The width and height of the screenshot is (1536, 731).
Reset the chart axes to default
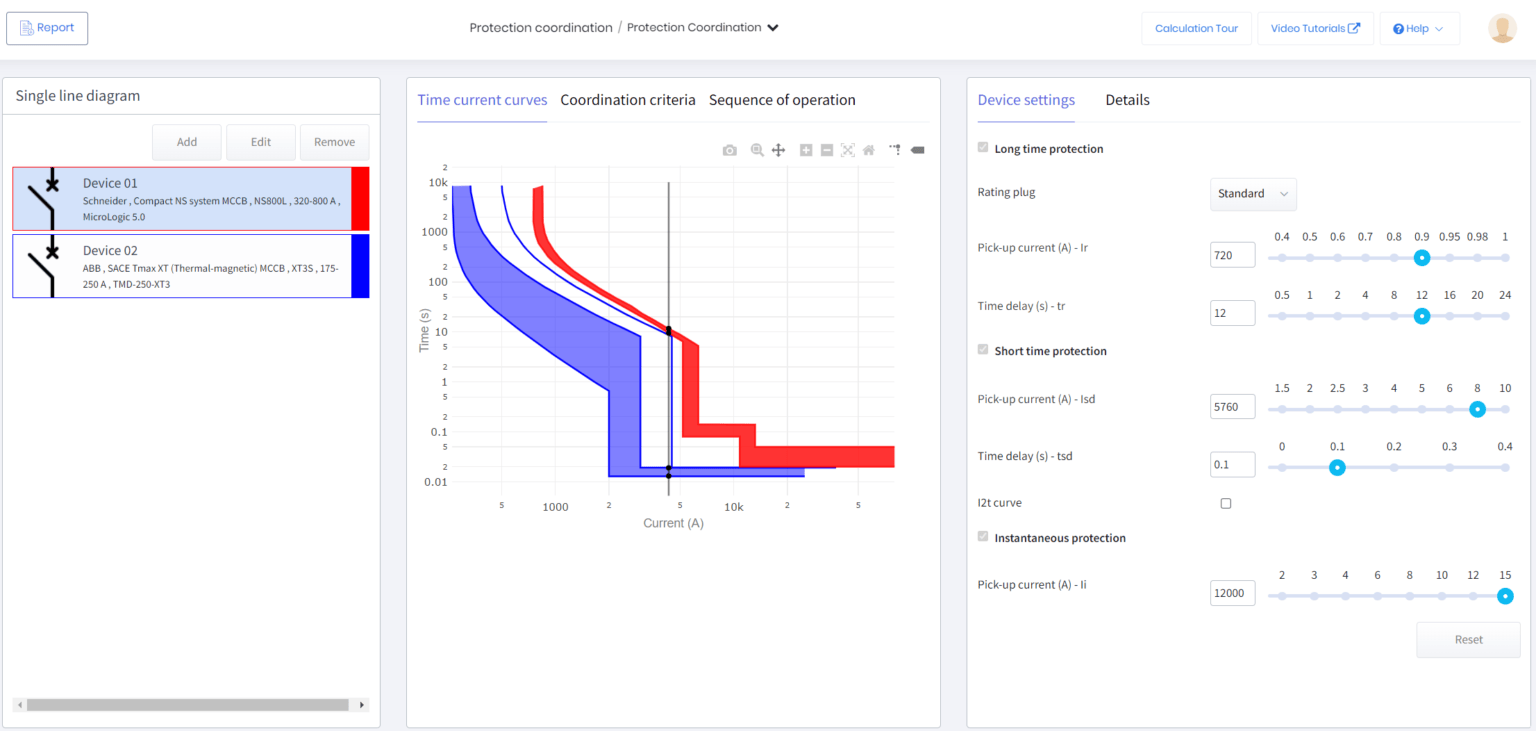click(868, 149)
